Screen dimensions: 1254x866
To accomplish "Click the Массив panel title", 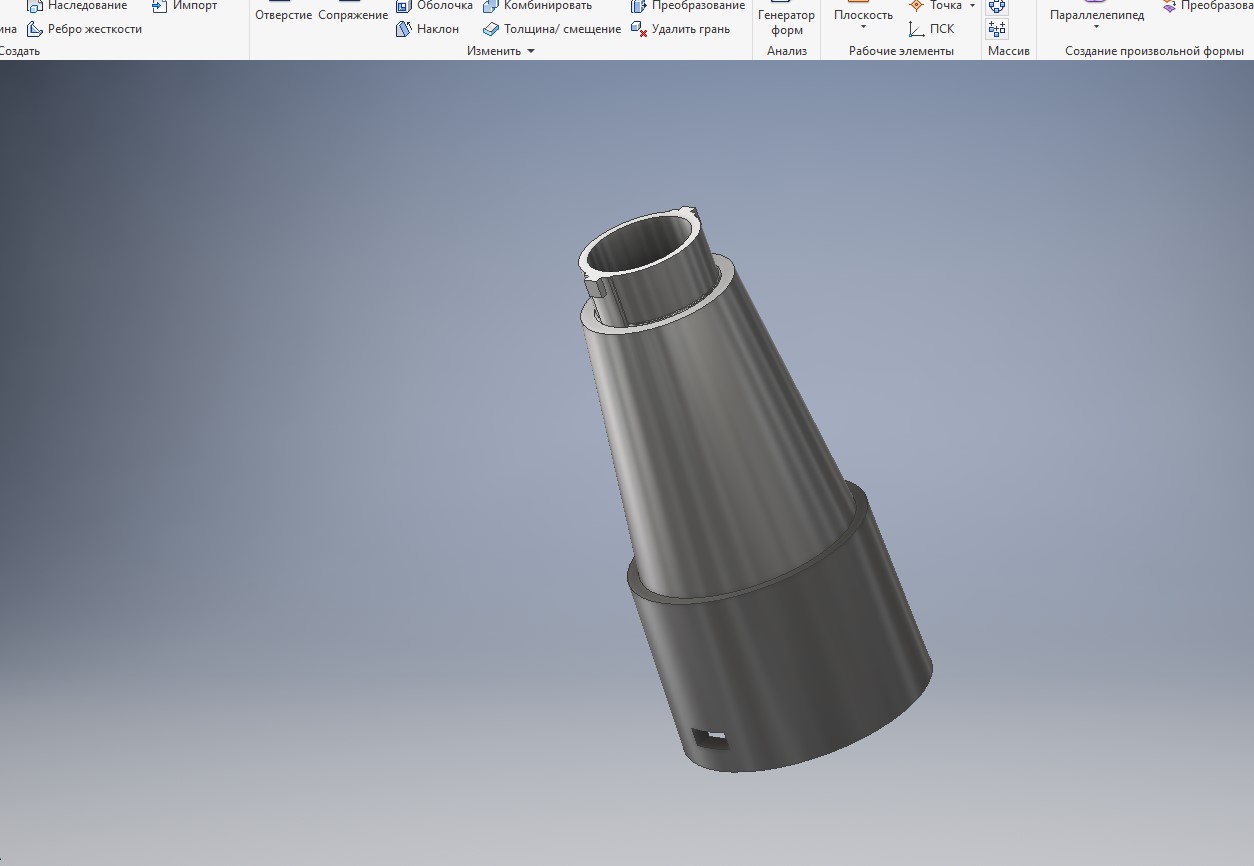I will click(1009, 51).
